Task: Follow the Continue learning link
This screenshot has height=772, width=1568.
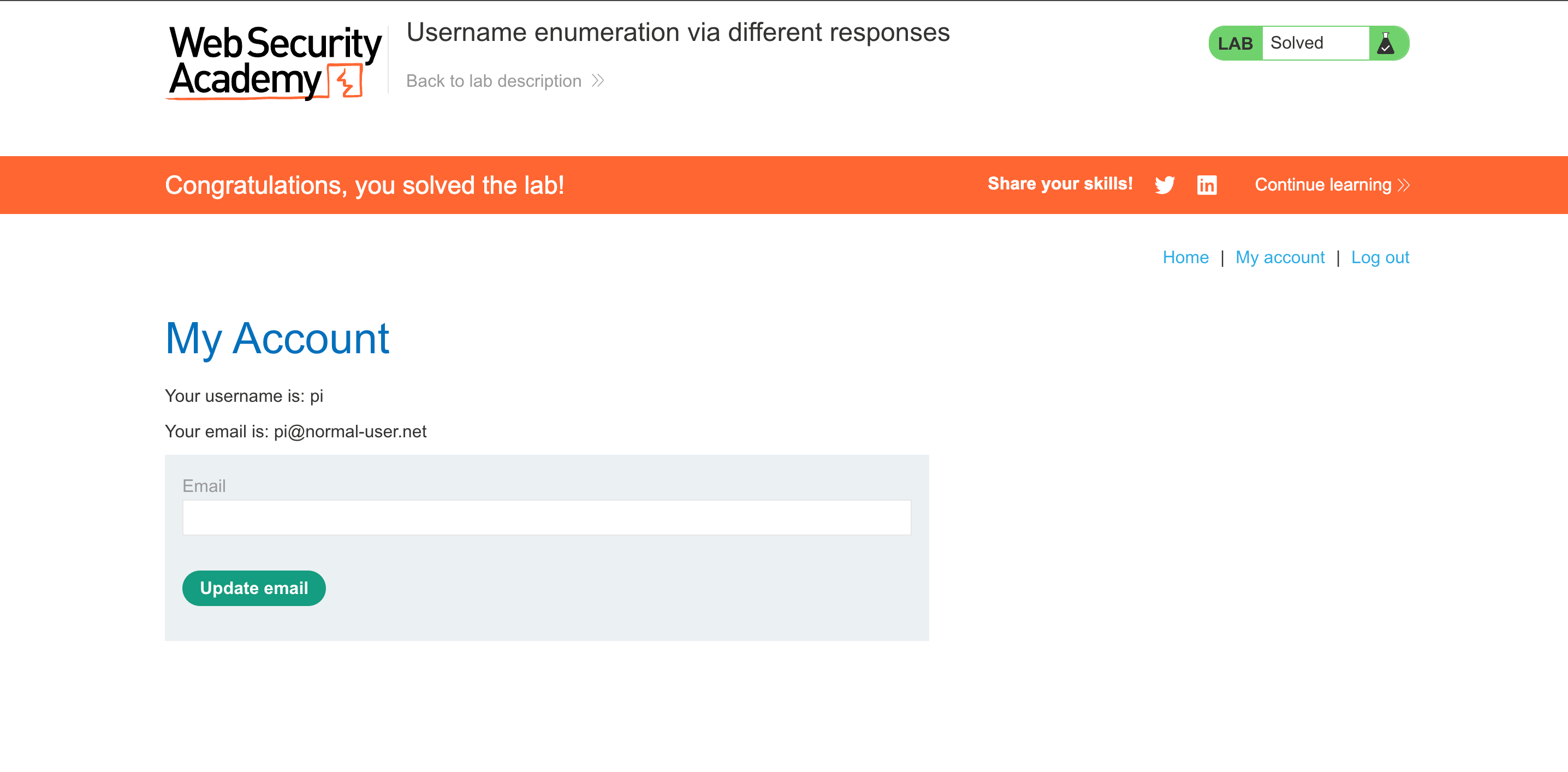Action: click(1323, 185)
